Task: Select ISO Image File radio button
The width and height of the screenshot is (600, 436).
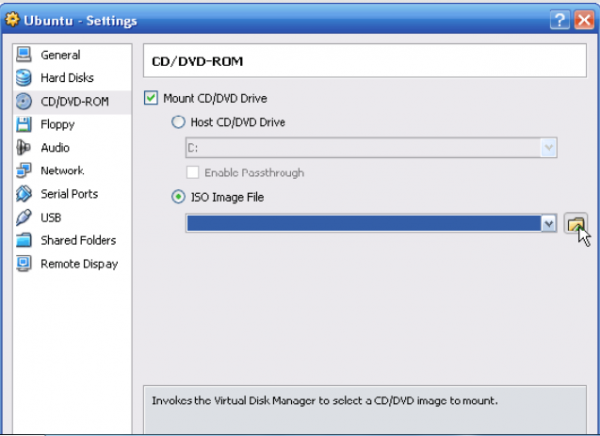Action: point(179,197)
